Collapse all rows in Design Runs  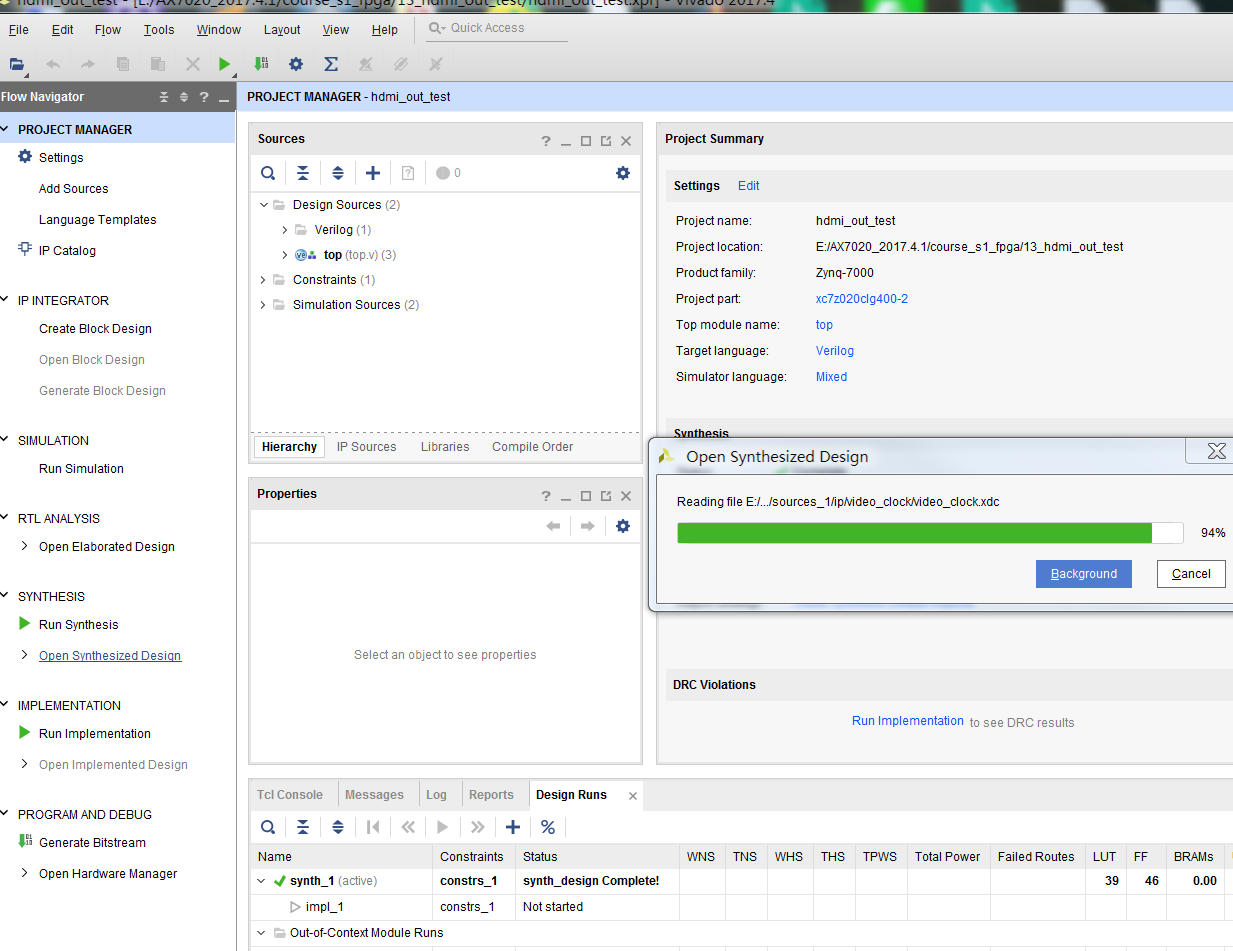click(303, 827)
